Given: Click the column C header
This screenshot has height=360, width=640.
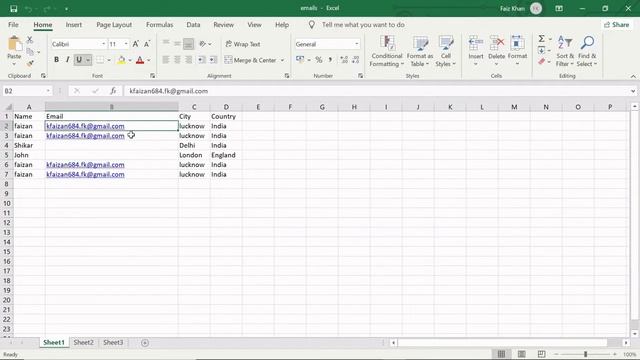Looking at the screenshot, I should point(194,107).
